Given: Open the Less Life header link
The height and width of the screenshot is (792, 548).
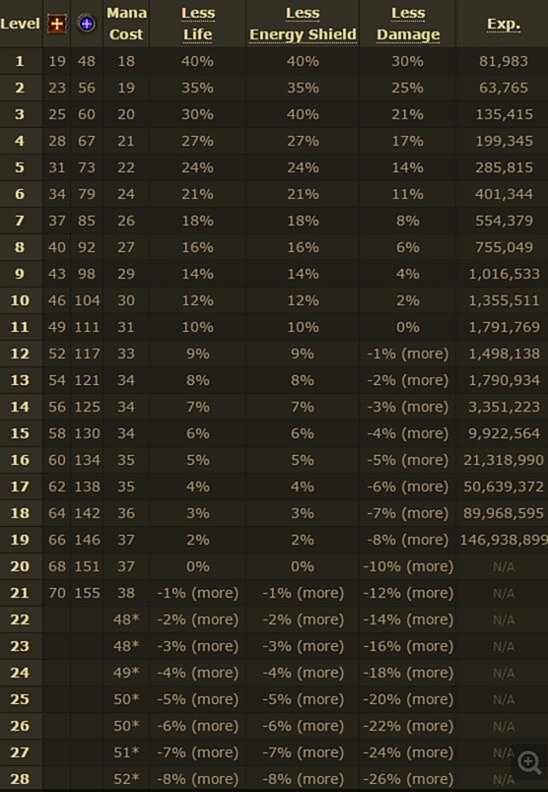Looking at the screenshot, I should coord(197,24).
